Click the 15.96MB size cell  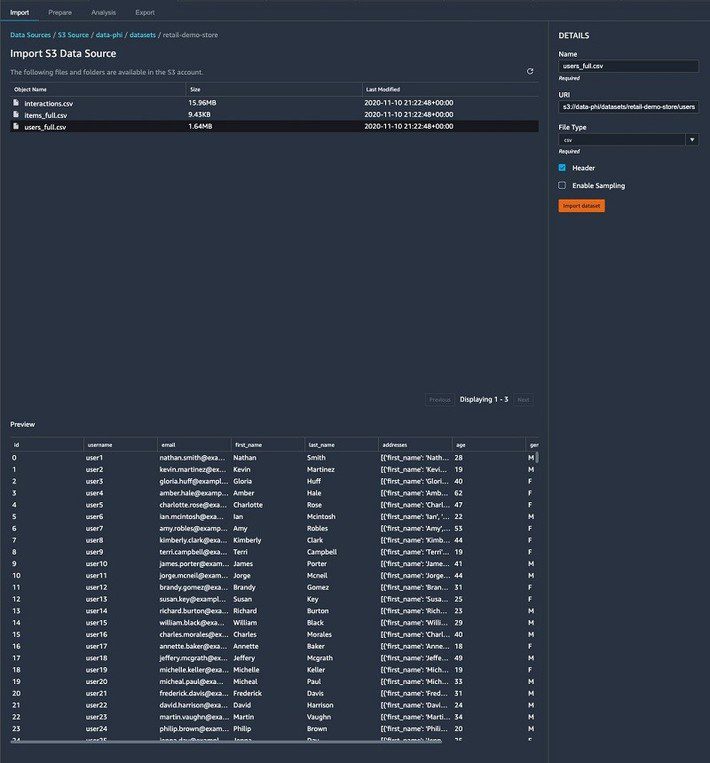coord(202,103)
